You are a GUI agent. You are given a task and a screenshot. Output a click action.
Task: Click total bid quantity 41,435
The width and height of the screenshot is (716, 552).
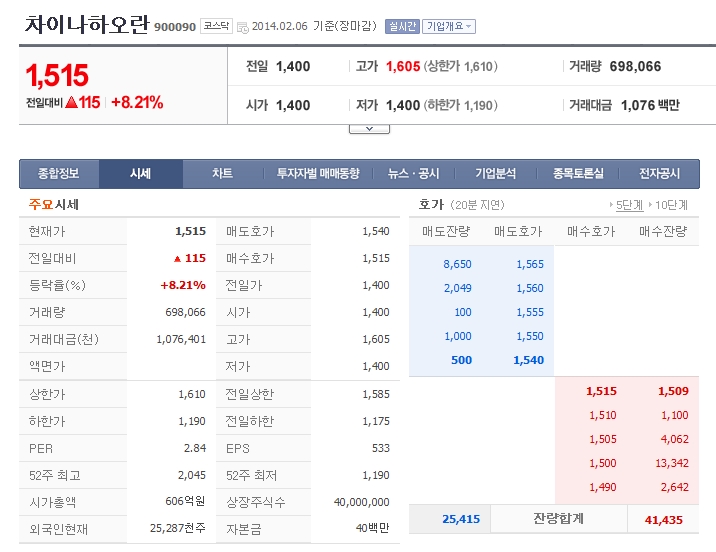(x=663, y=520)
